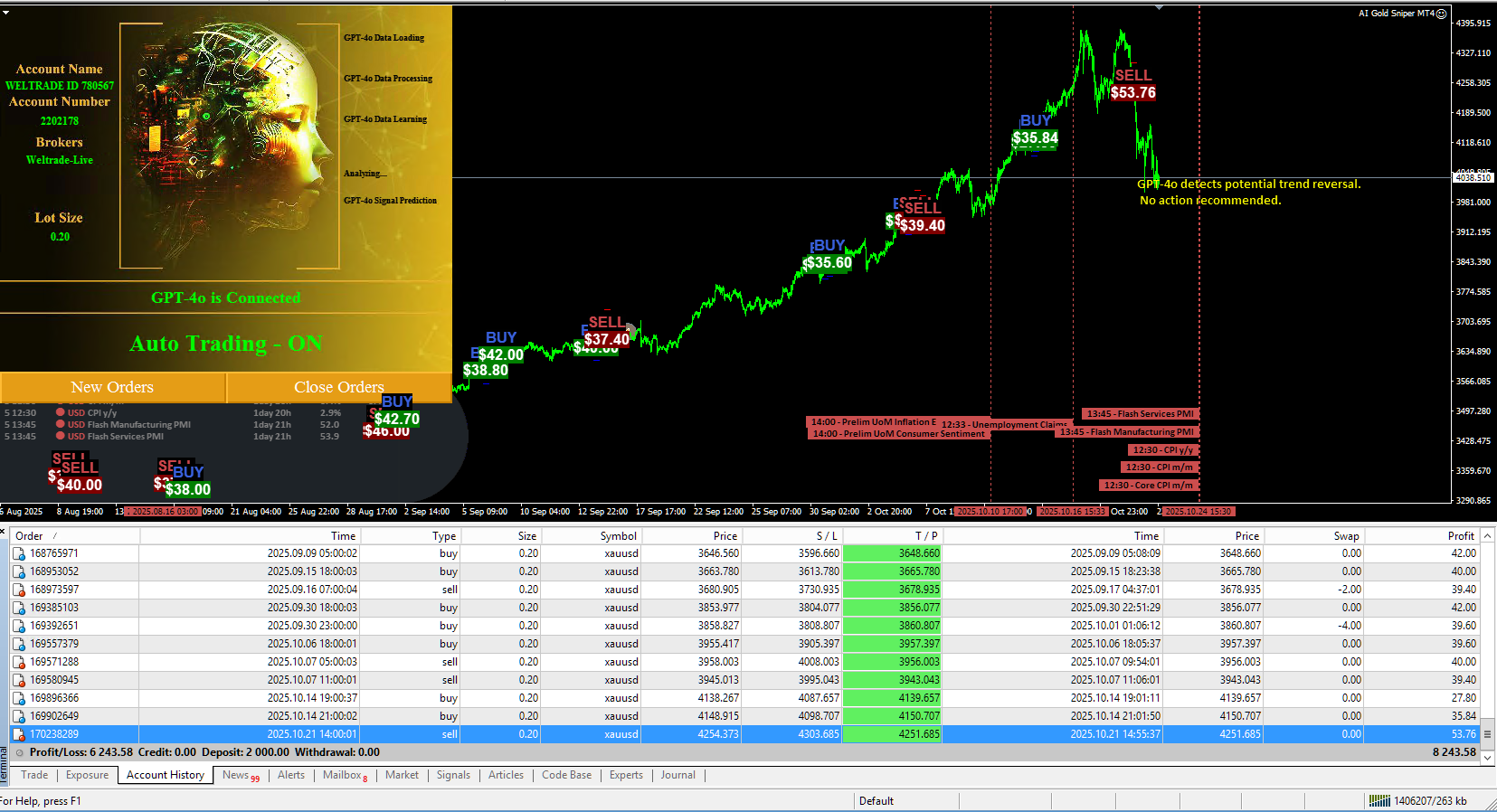Click the New Orders button
Viewport: 1497px width, 812px height.
pyautogui.click(x=112, y=387)
